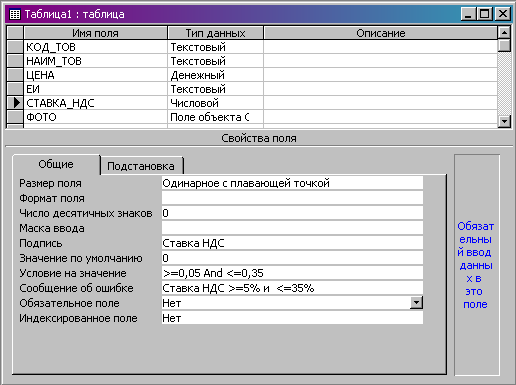Maximize the Таблица1 window

coord(484,14)
